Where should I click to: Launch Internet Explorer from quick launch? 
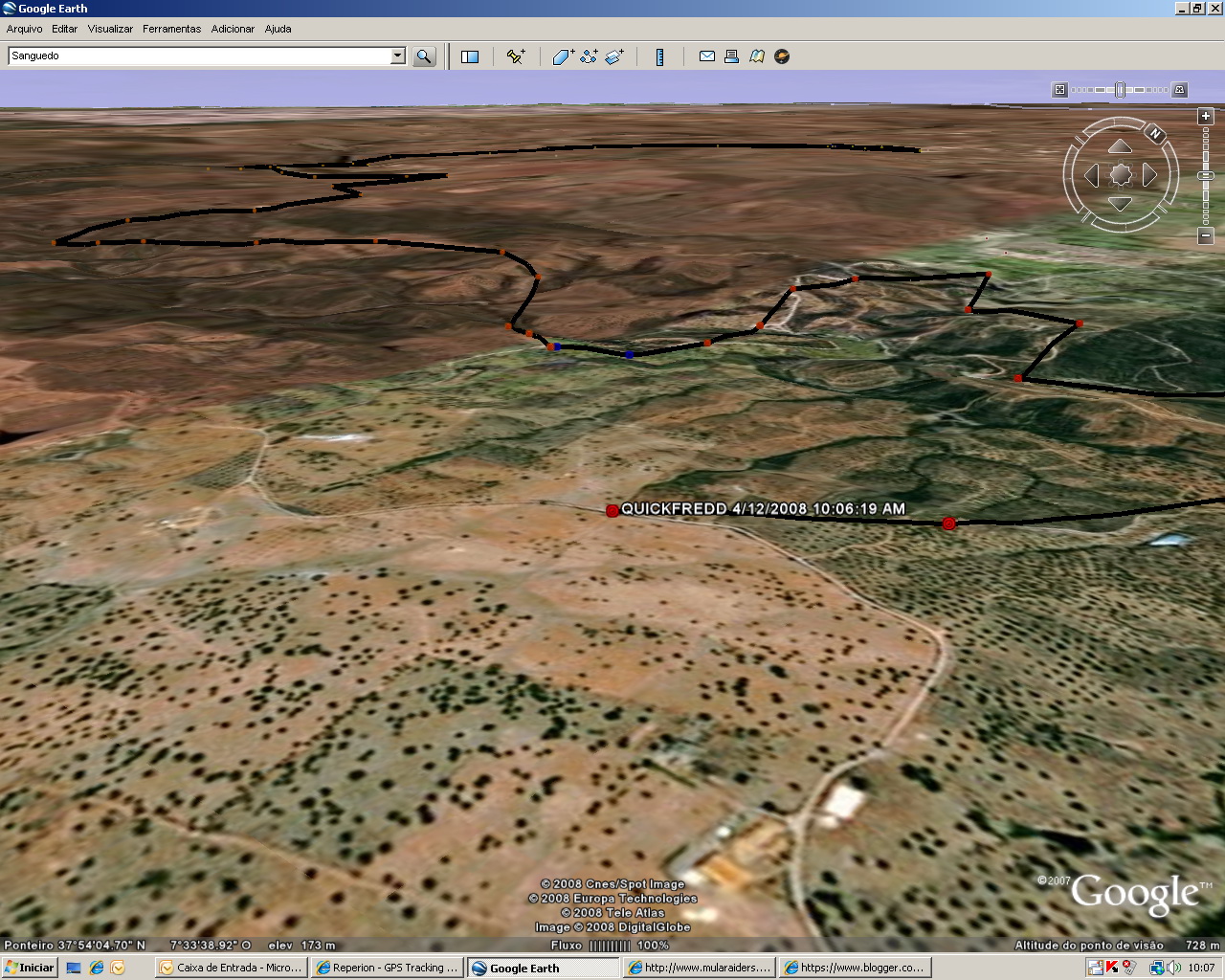pyautogui.click(x=96, y=968)
